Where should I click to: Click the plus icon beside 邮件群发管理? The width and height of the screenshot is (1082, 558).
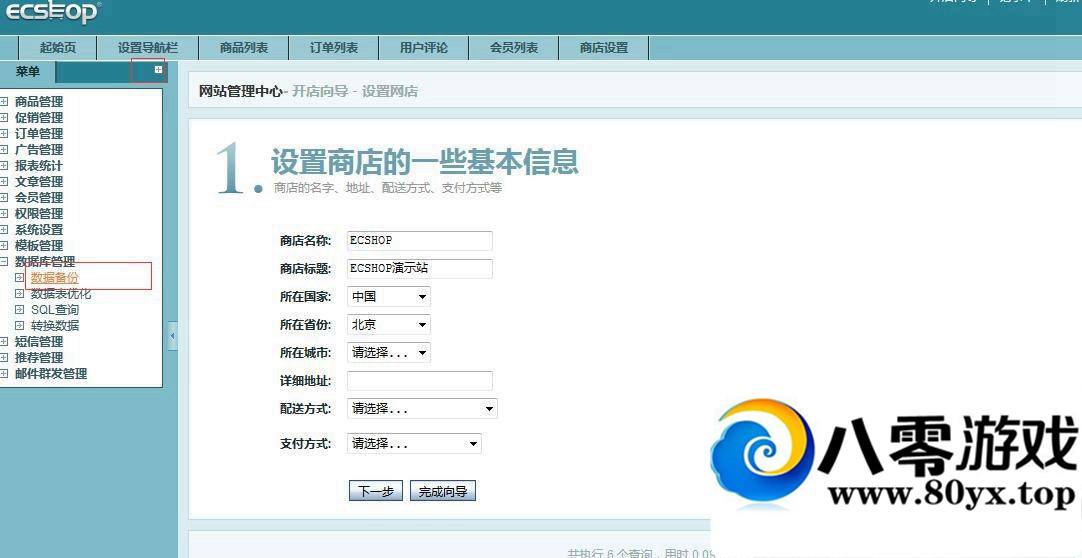tap(5, 373)
